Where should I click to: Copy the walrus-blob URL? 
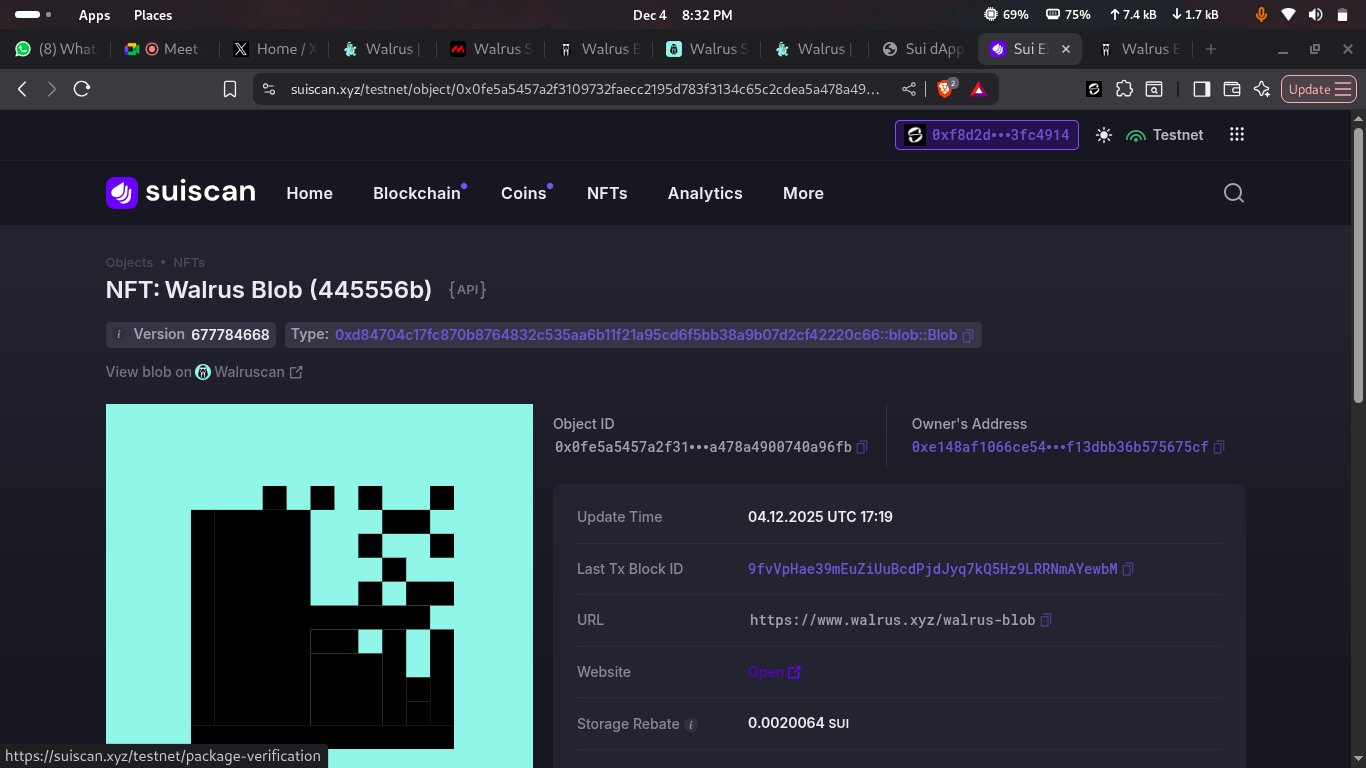coord(1046,620)
